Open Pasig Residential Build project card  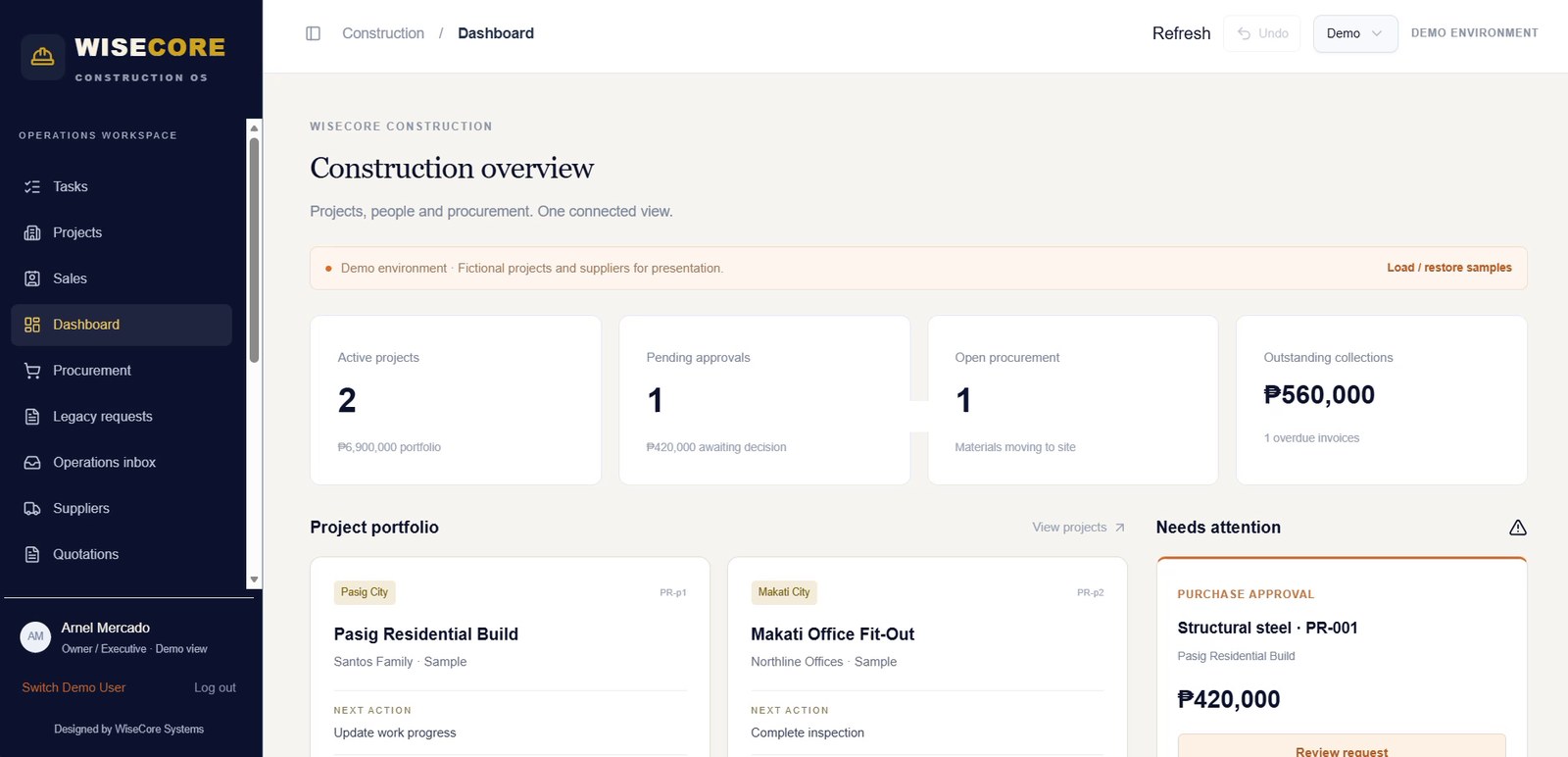(510, 657)
